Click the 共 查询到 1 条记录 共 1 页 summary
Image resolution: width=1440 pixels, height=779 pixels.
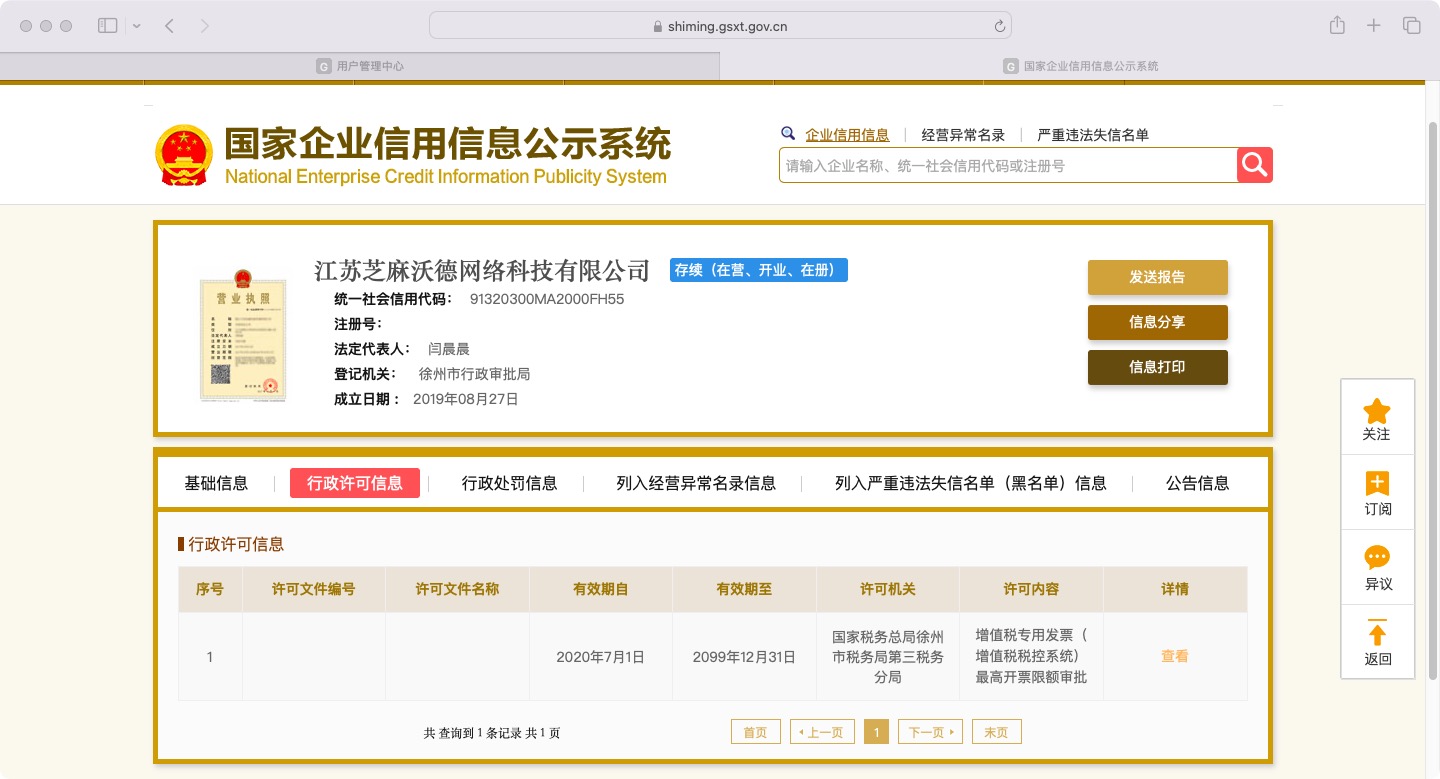(492, 733)
